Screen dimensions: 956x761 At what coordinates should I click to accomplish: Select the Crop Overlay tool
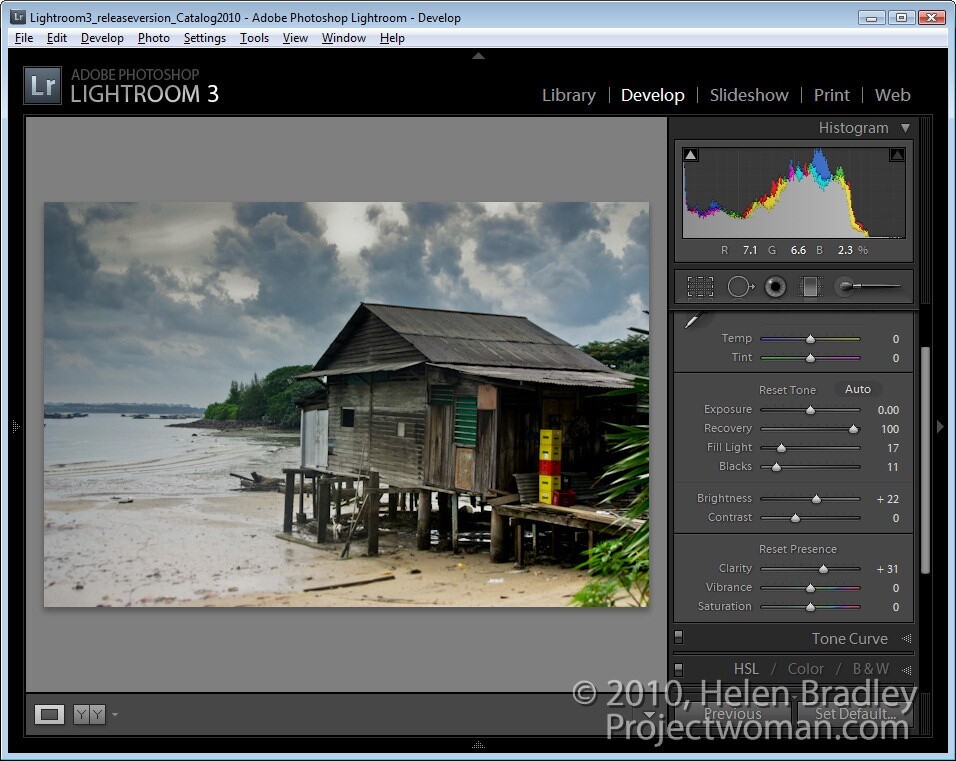pyautogui.click(x=700, y=287)
